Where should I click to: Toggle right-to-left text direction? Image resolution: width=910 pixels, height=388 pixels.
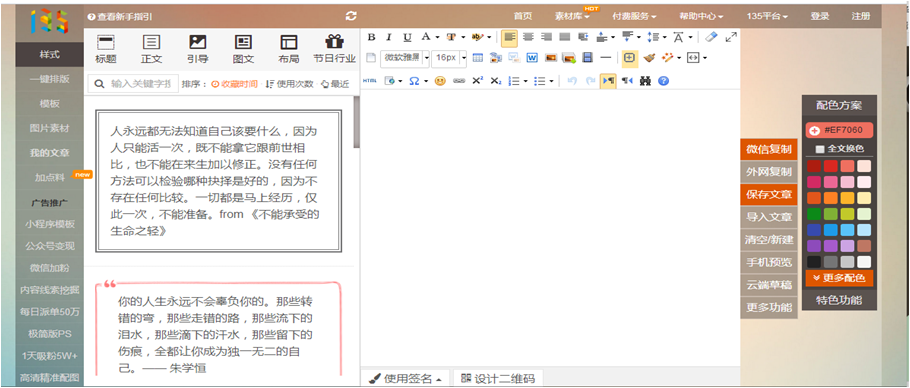click(627, 81)
